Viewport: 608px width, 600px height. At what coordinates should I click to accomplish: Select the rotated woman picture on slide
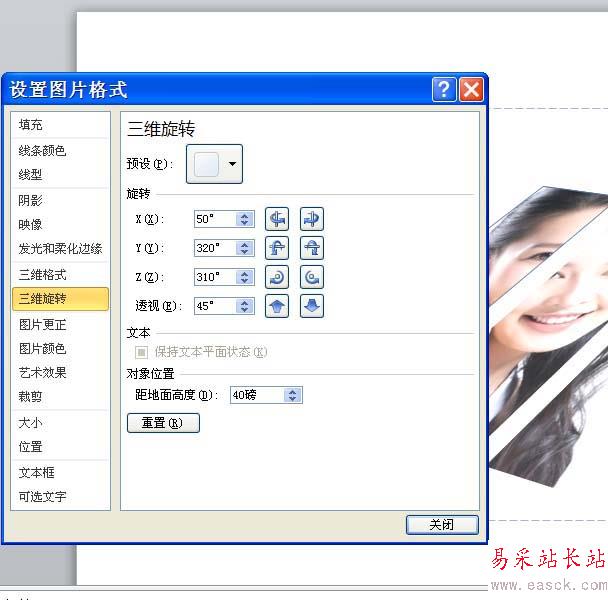tap(548, 336)
